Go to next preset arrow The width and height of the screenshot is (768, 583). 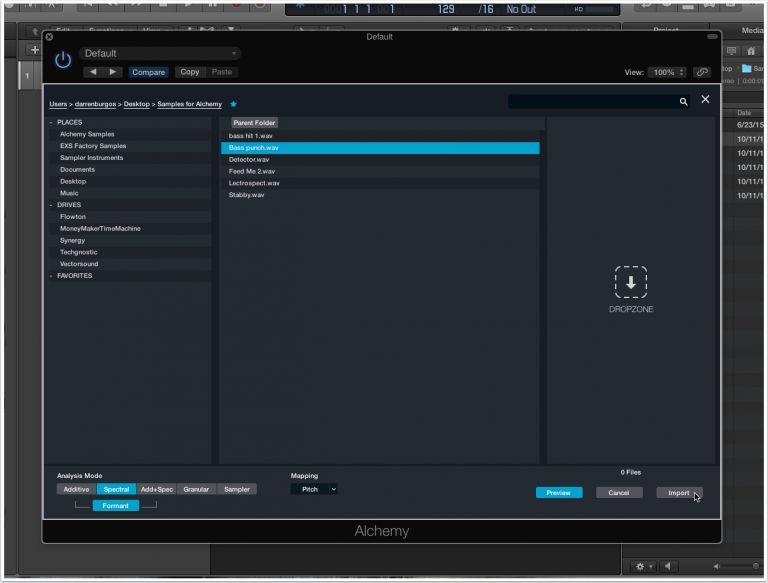tap(113, 72)
